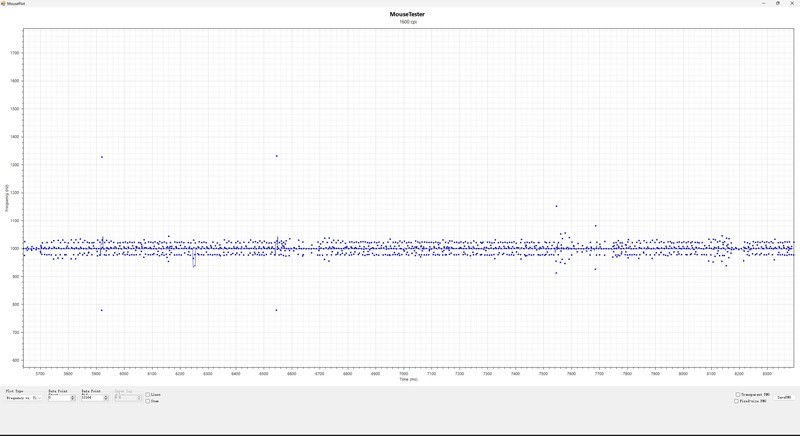Enable the Stem checkbox

pos(148,401)
